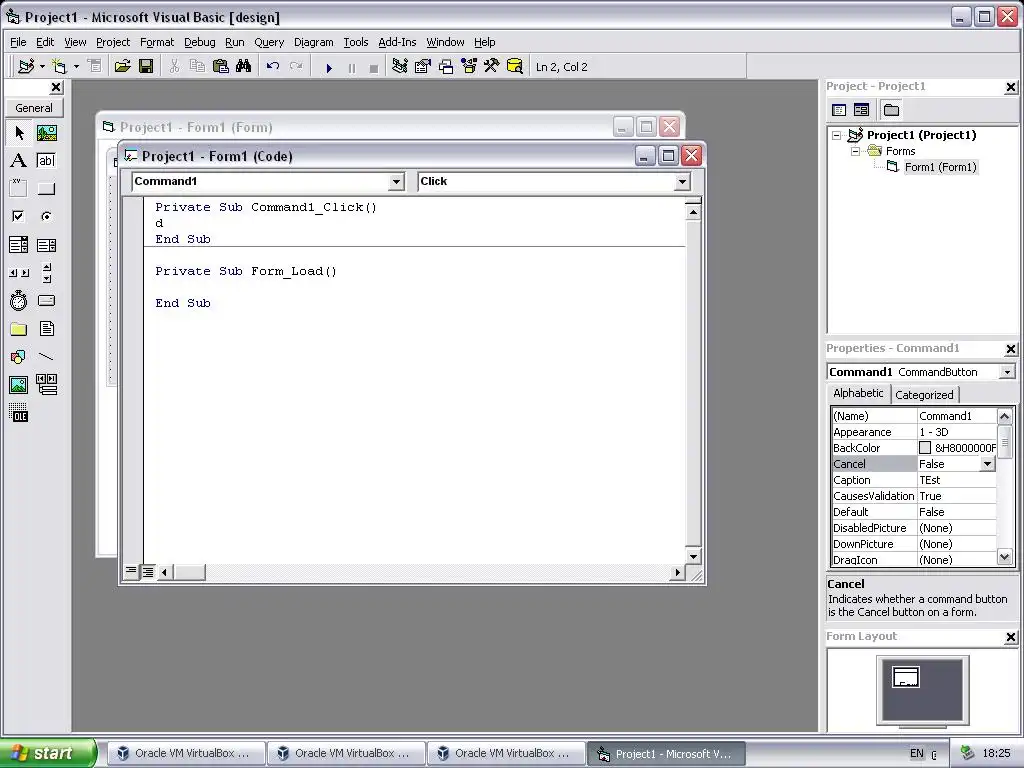Click the Open Project toolbar icon
The height and width of the screenshot is (768, 1024).
[122, 67]
